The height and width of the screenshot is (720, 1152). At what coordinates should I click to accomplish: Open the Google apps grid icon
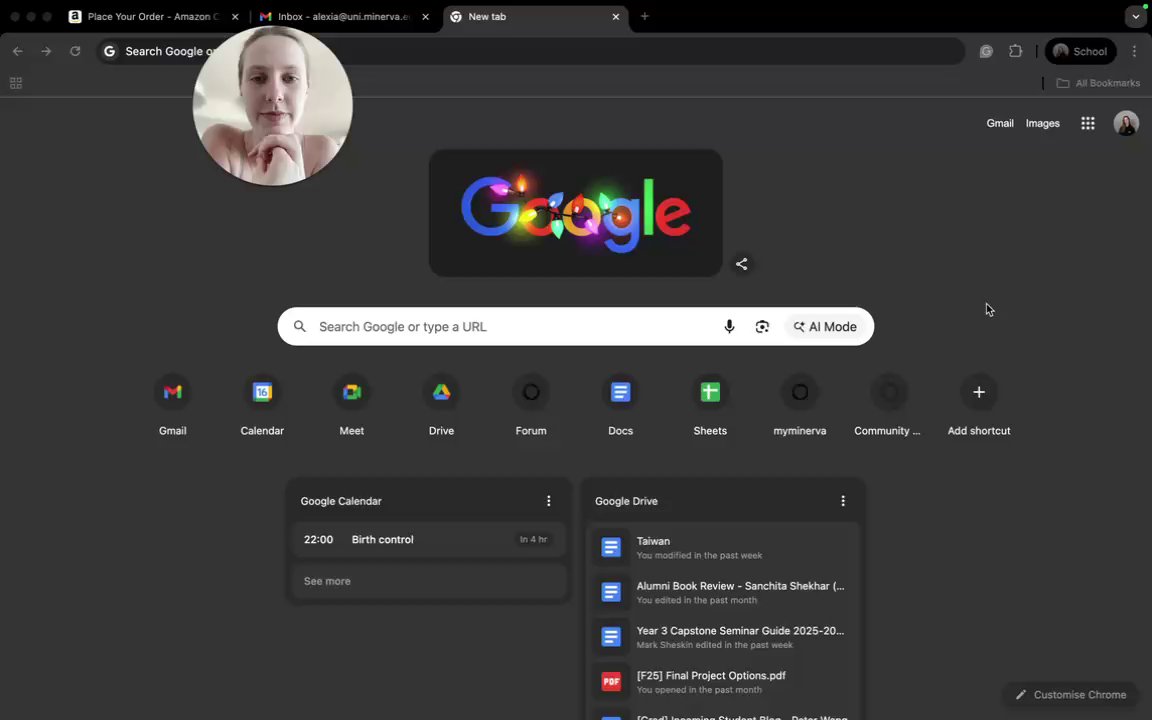1087,123
